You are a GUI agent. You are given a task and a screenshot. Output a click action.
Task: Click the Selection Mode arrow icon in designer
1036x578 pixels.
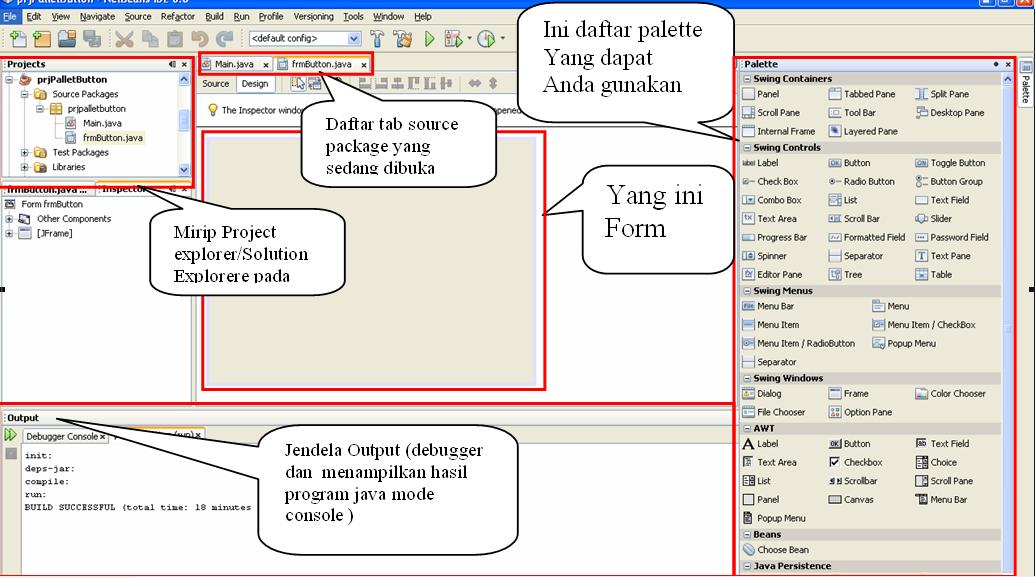tap(298, 83)
